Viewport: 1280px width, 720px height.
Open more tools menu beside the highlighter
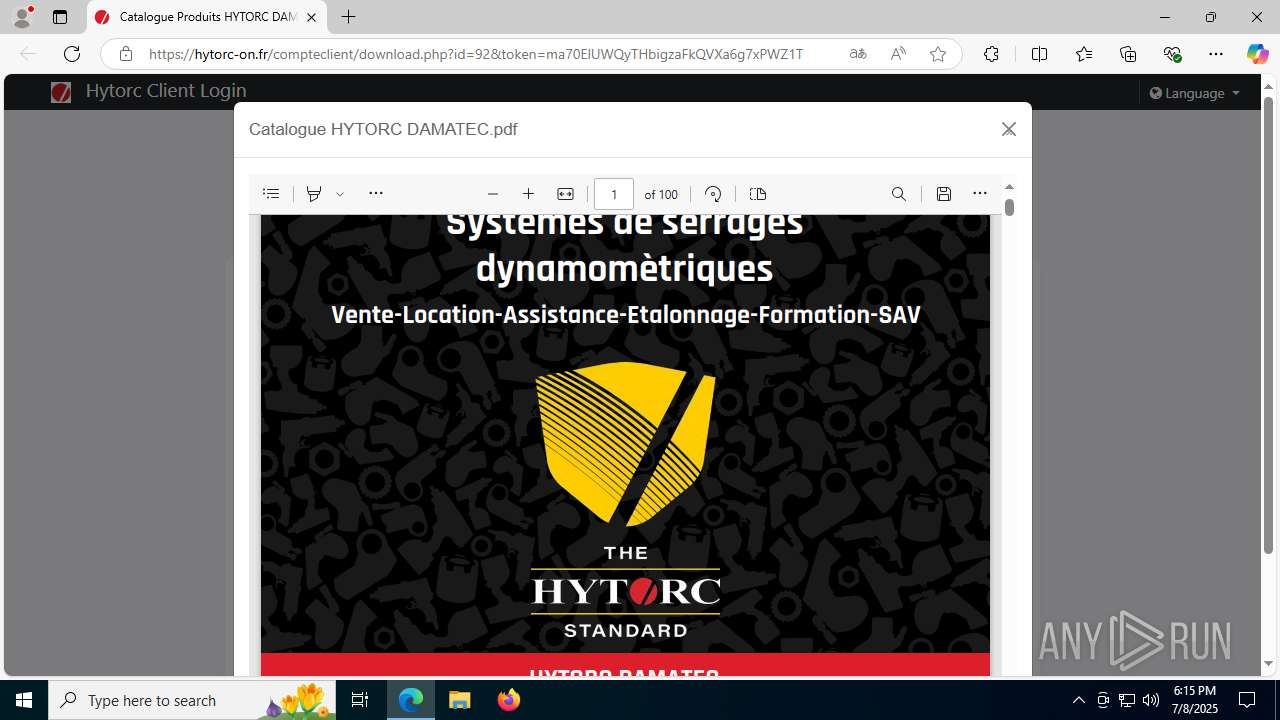[x=376, y=194]
